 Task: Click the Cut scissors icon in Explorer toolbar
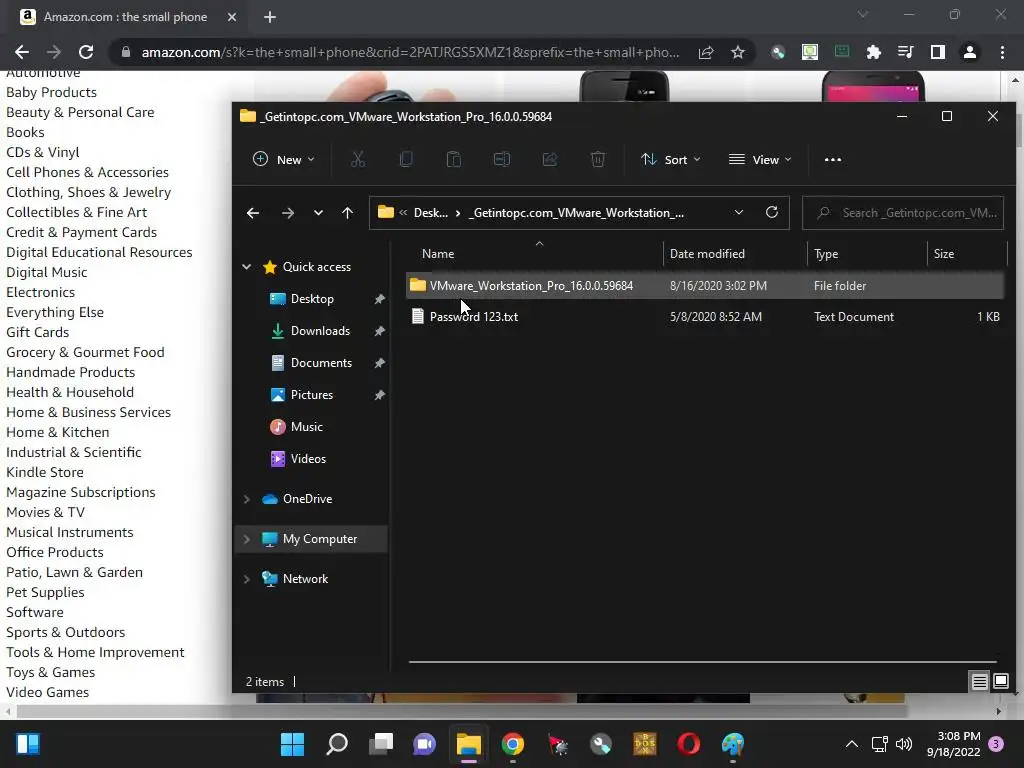tap(358, 159)
